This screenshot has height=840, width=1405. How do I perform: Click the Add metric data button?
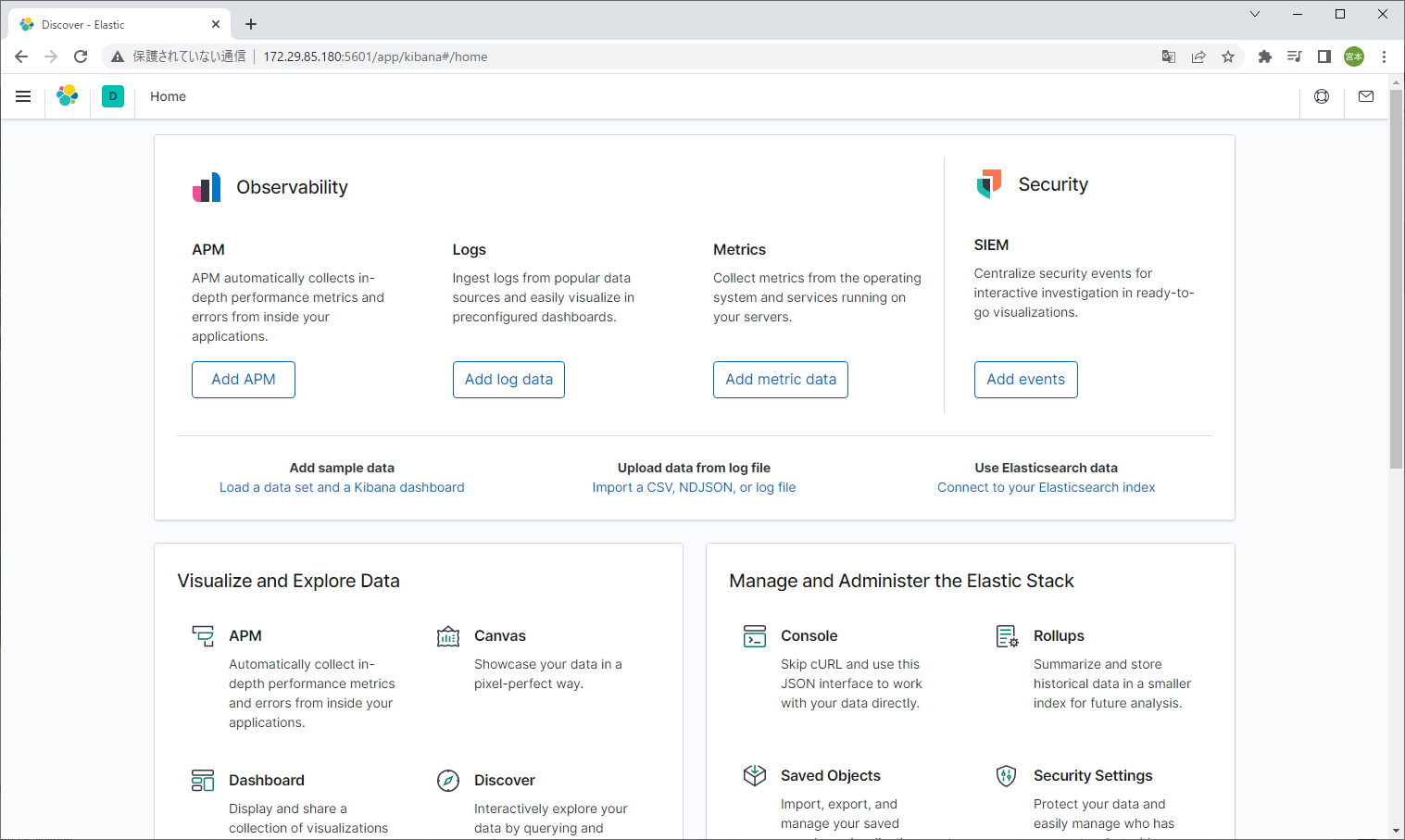pos(780,380)
